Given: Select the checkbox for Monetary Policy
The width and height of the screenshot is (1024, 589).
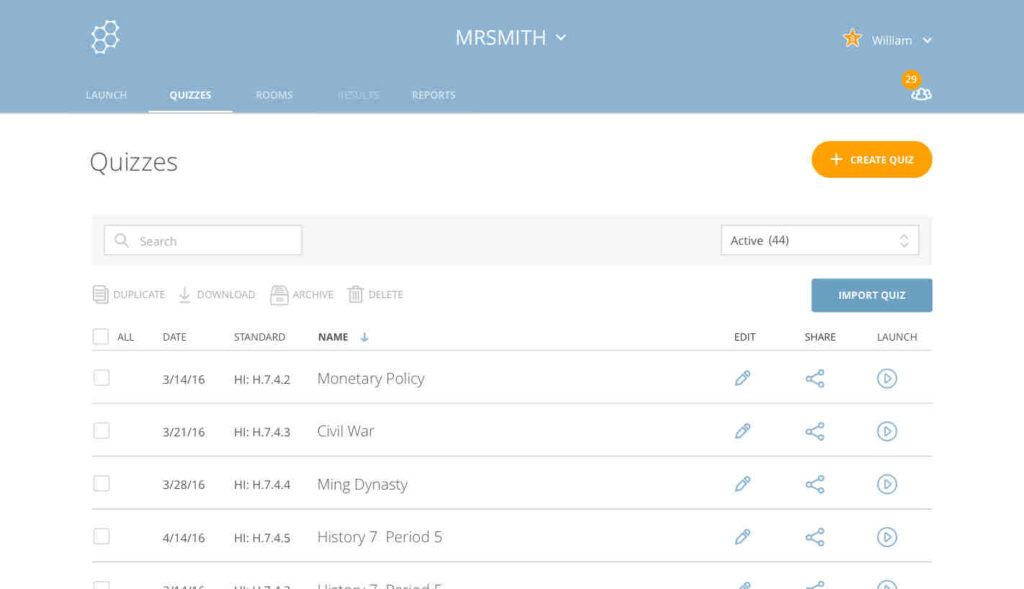Looking at the screenshot, I should [x=101, y=378].
